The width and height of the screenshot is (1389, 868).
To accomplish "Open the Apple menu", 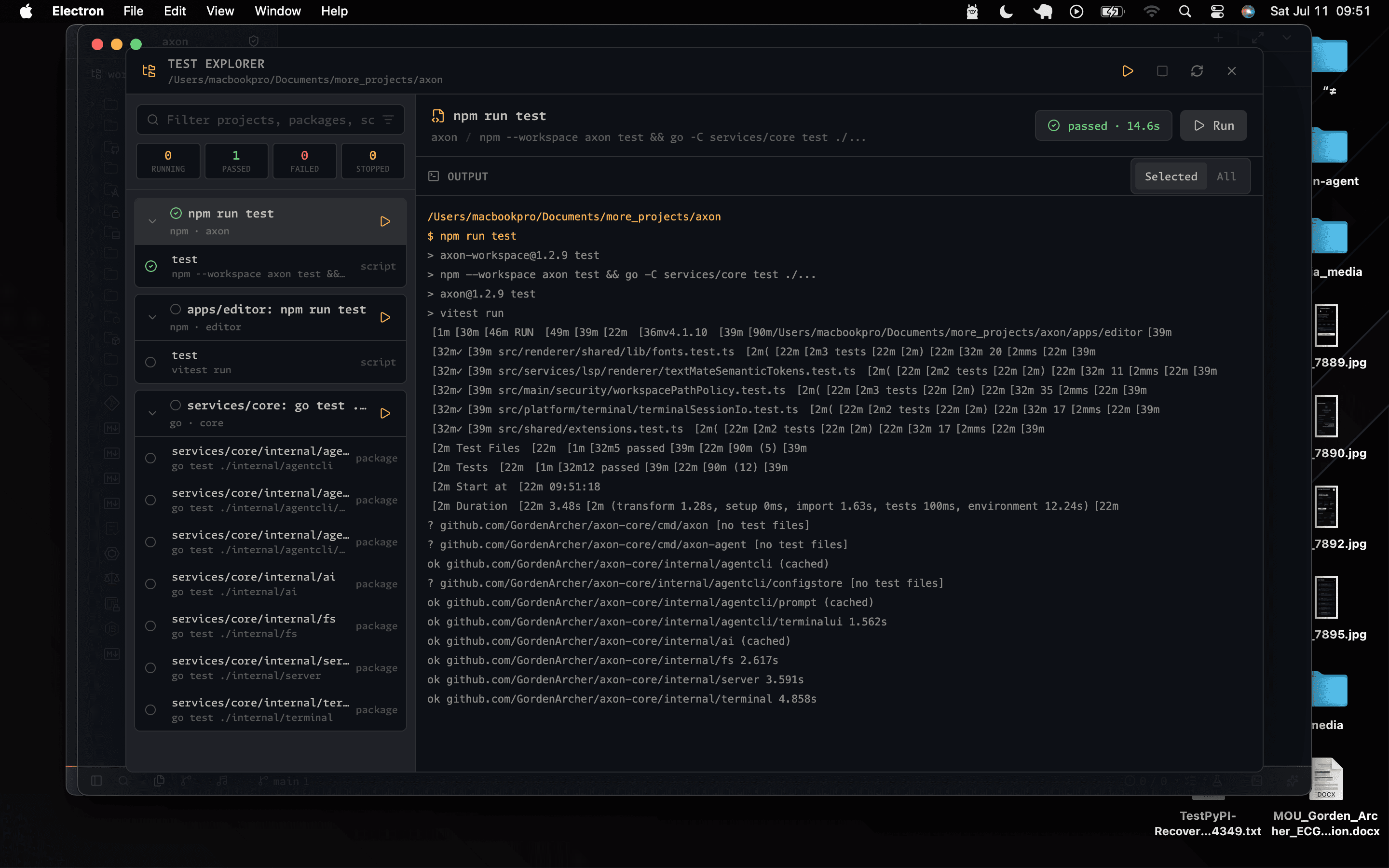I will pyautogui.click(x=26, y=12).
